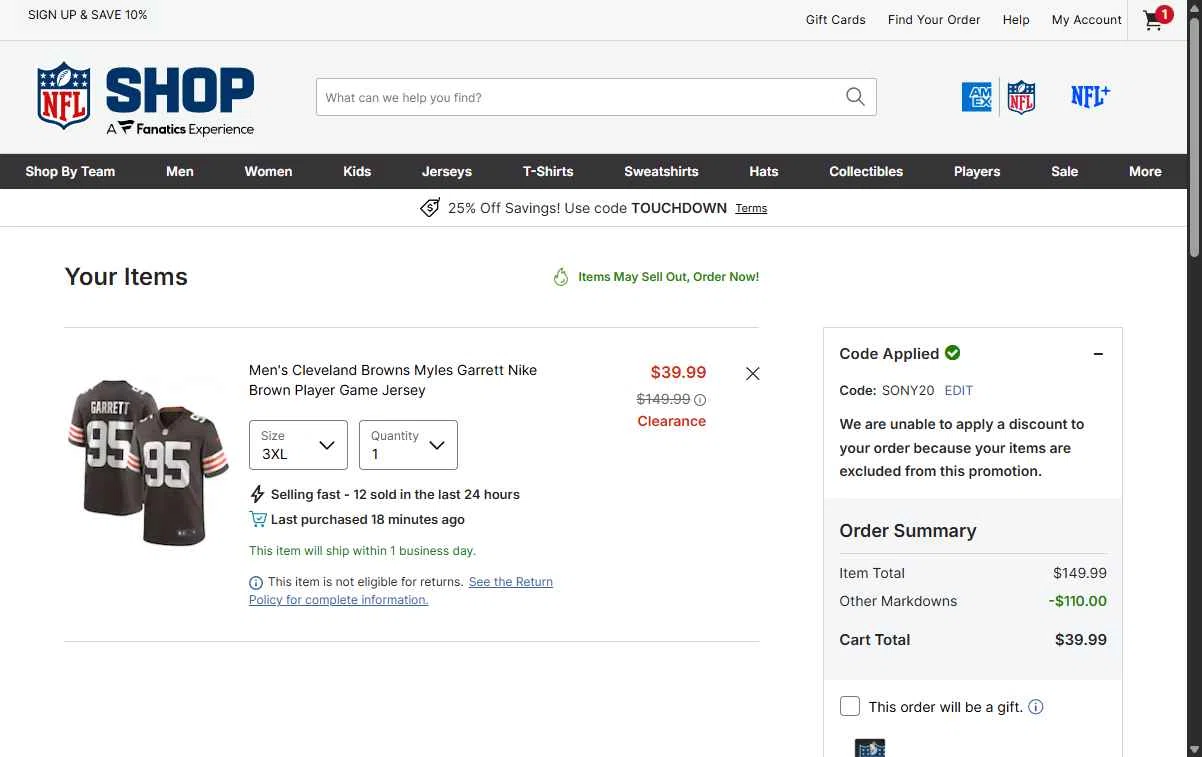Open the Men menu
The height and width of the screenshot is (757, 1202).
(x=180, y=171)
